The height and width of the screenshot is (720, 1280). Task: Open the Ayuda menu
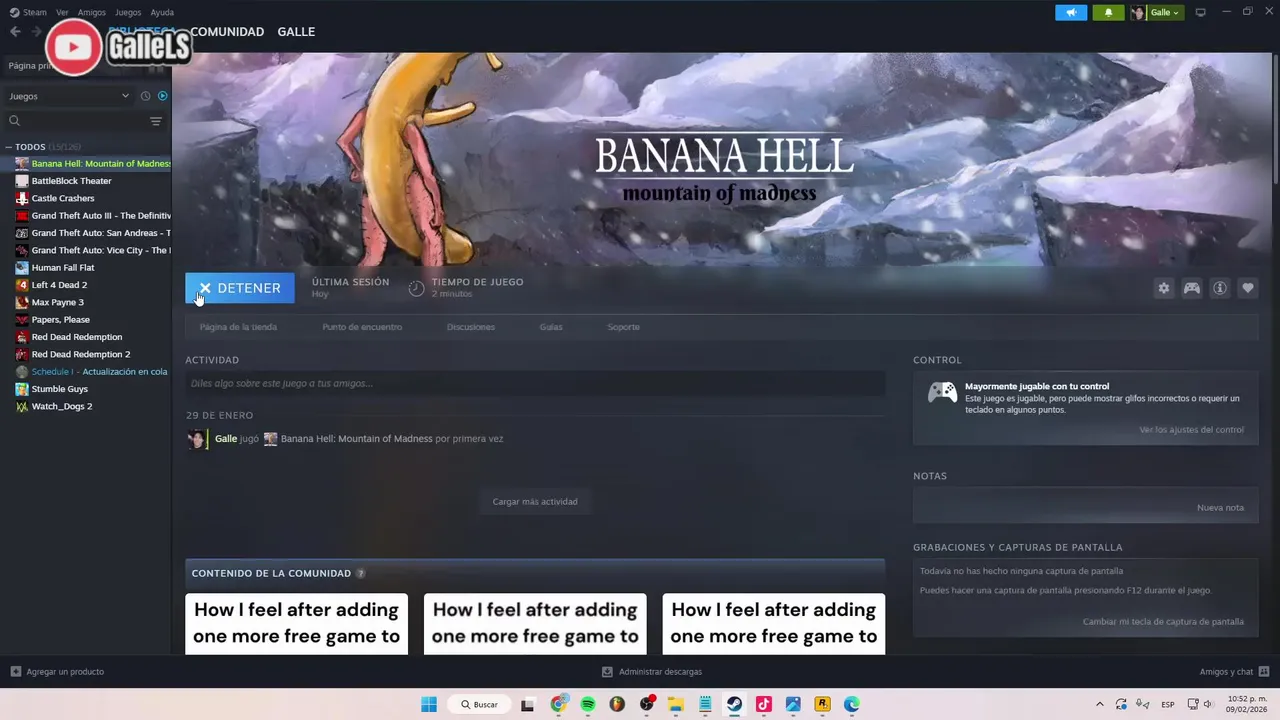coord(162,12)
